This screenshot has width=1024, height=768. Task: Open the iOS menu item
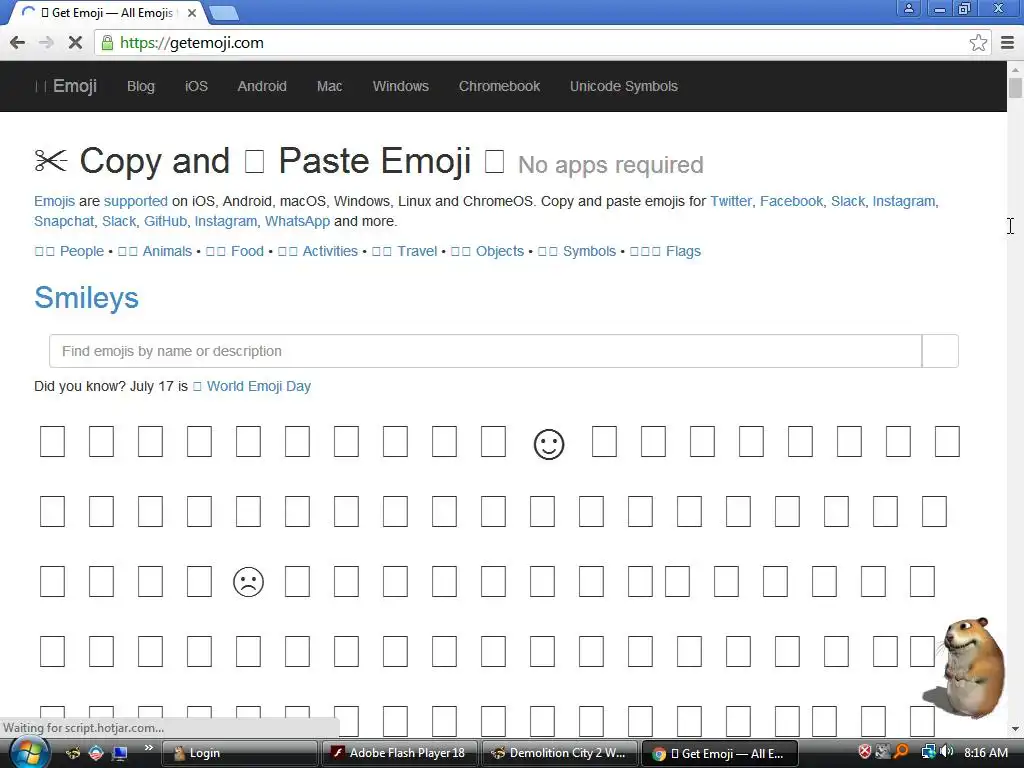click(x=196, y=86)
